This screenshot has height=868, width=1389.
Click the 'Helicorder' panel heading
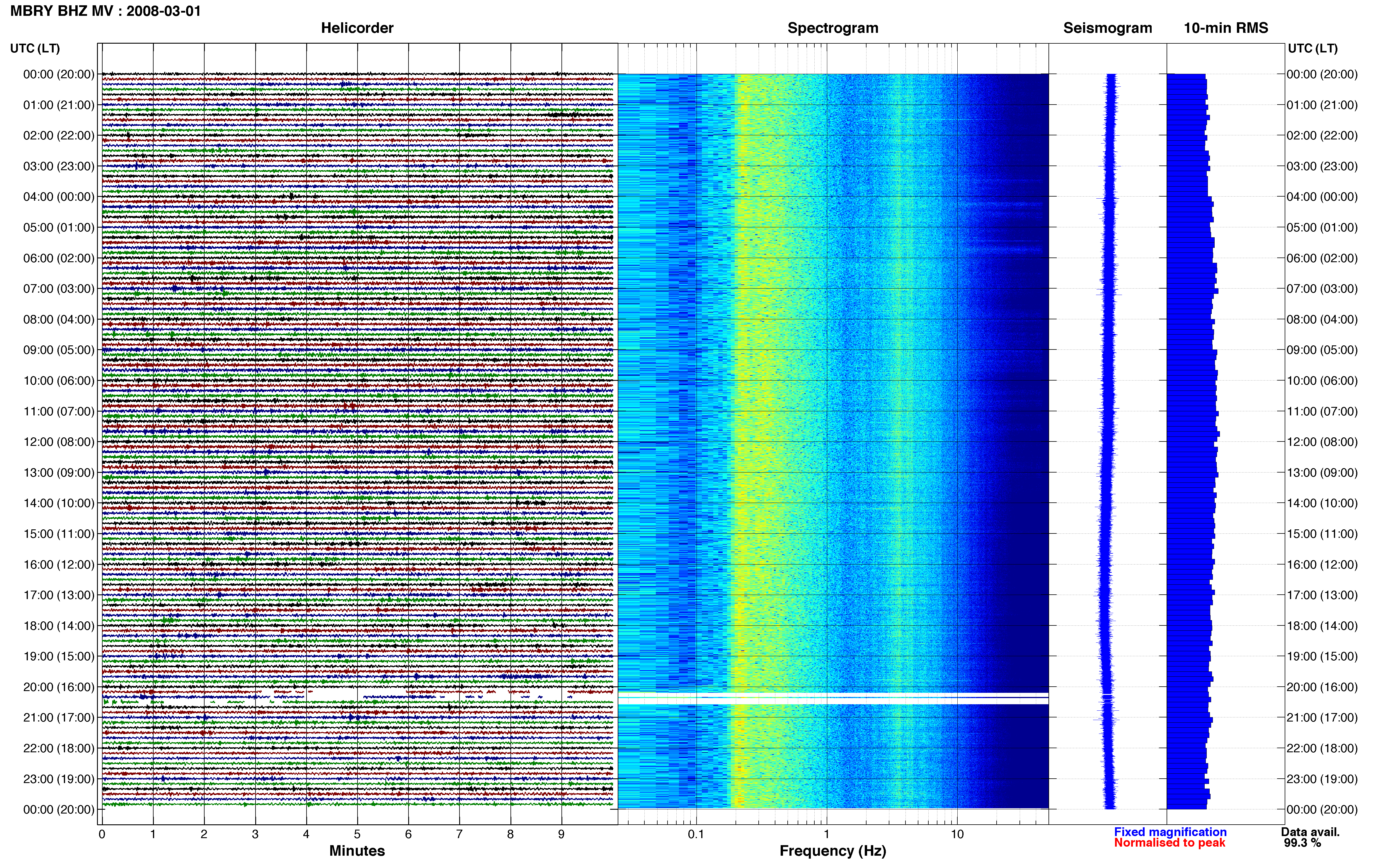357,28
